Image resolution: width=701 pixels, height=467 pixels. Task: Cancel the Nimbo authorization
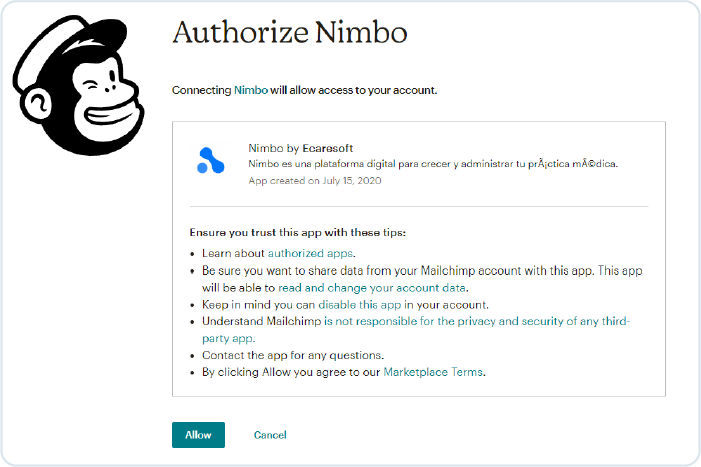click(270, 435)
